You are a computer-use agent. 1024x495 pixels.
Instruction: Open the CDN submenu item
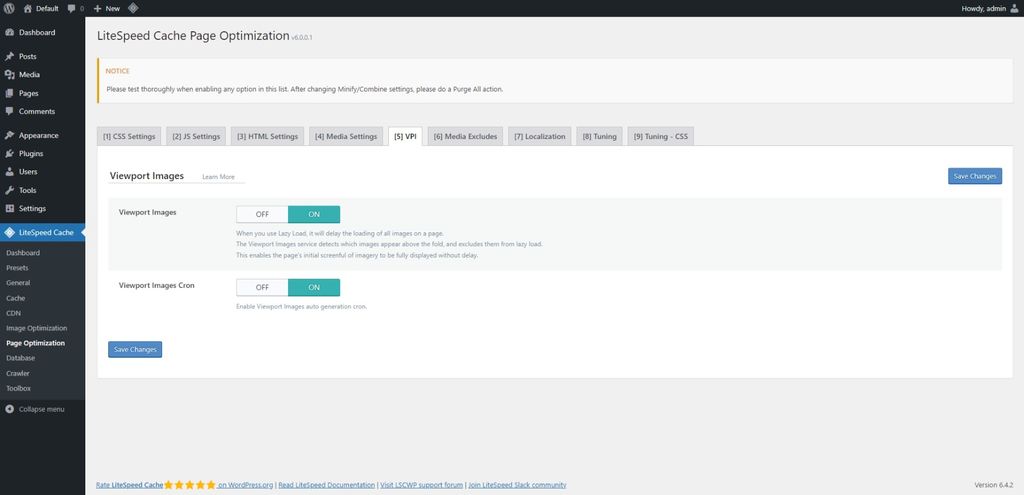pos(14,313)
